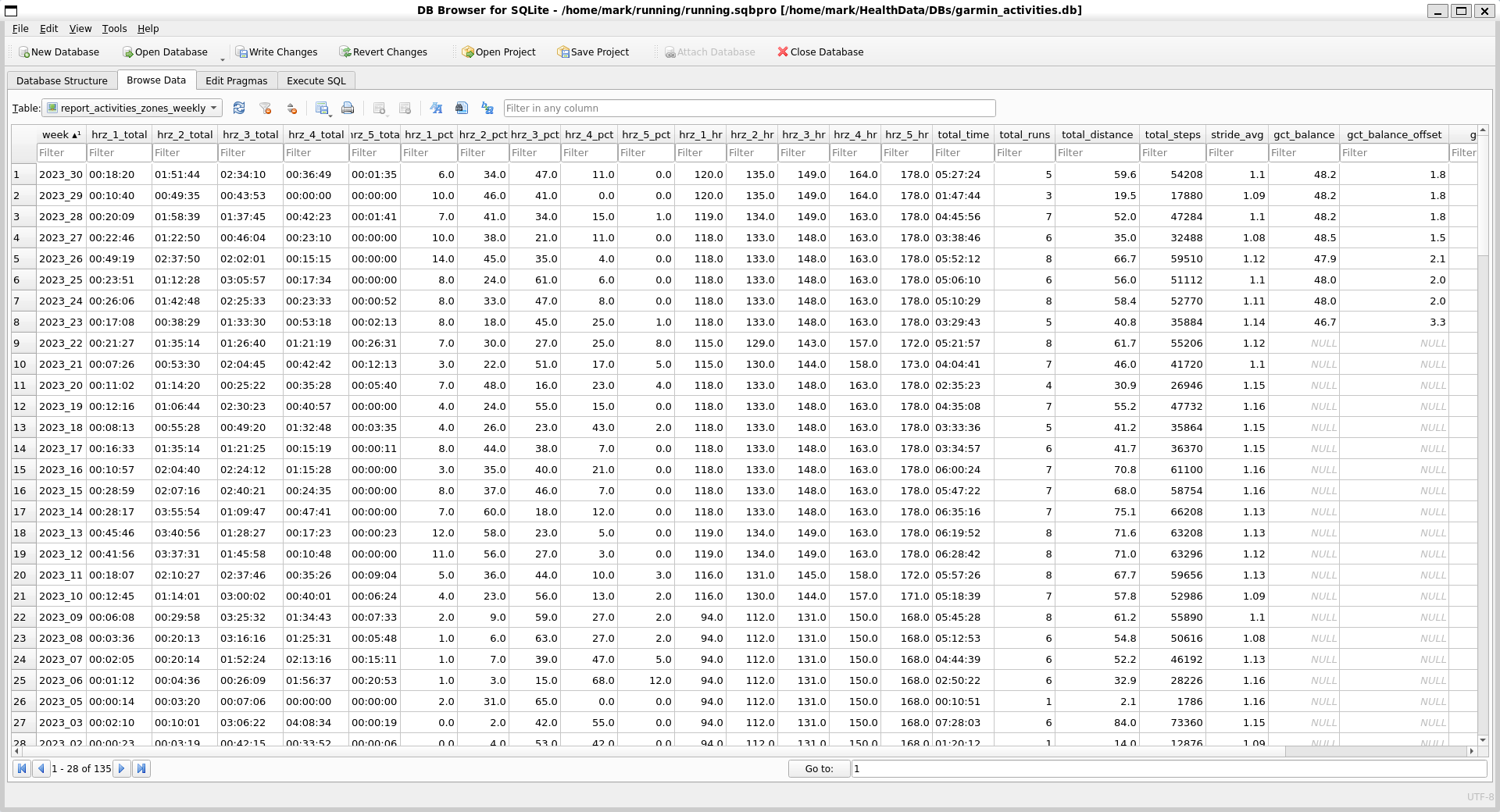
Task: Expand the export options arrow beside the save icon
Action: pyautogui.click(x=330, y=116)
